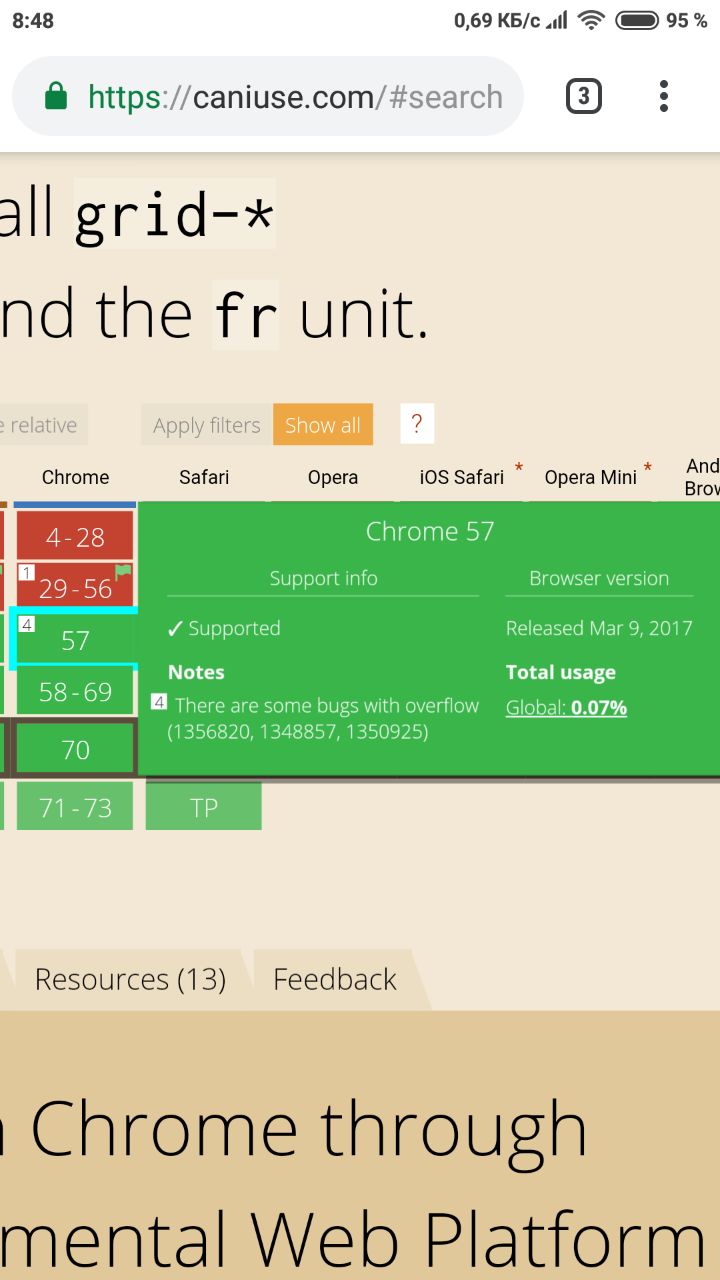The width and height of the screenshot is (720, 1280).
Task: Tap the cellular signal icon in status bar
Action: 557,20
